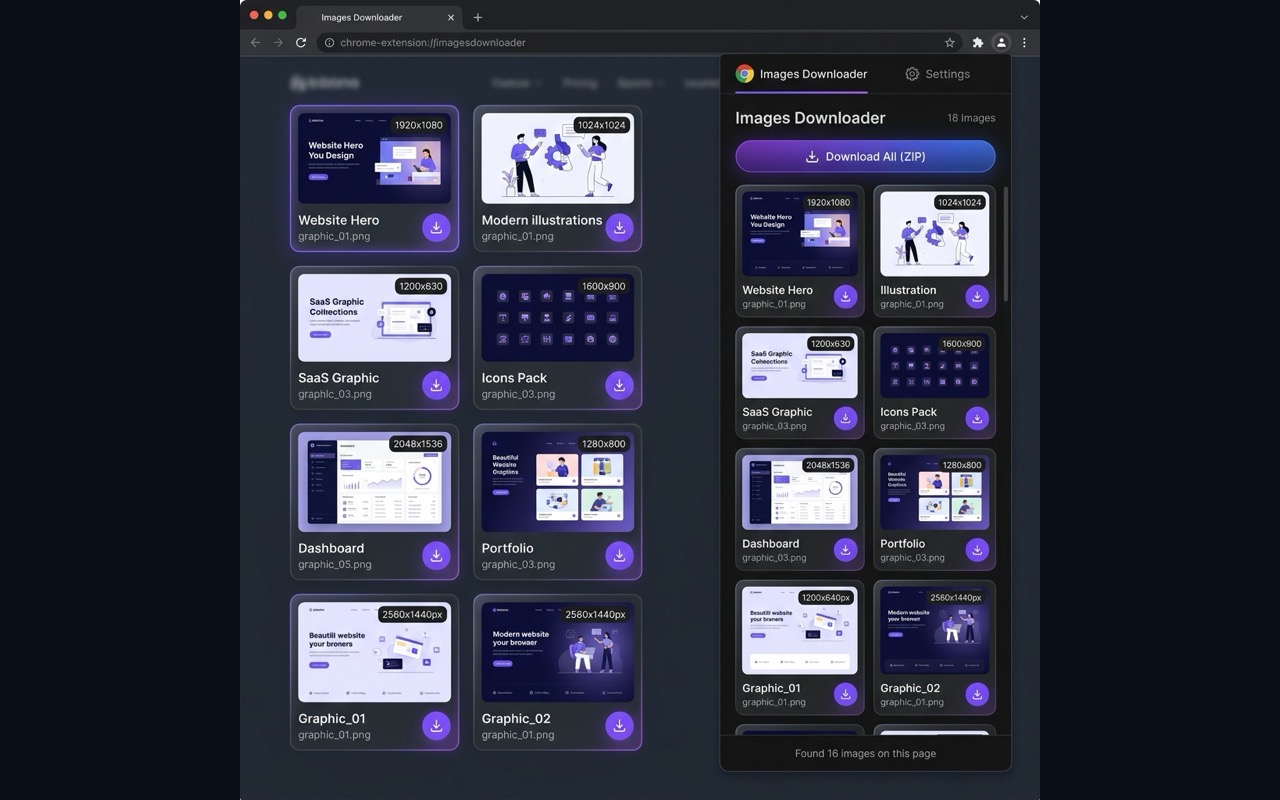Expand the tab search chevron

pos(1024,17)
